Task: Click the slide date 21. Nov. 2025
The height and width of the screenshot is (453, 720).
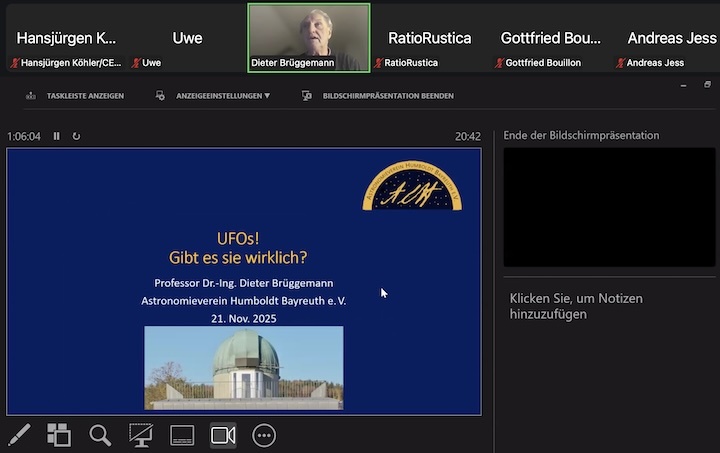Action: [244, 319]
